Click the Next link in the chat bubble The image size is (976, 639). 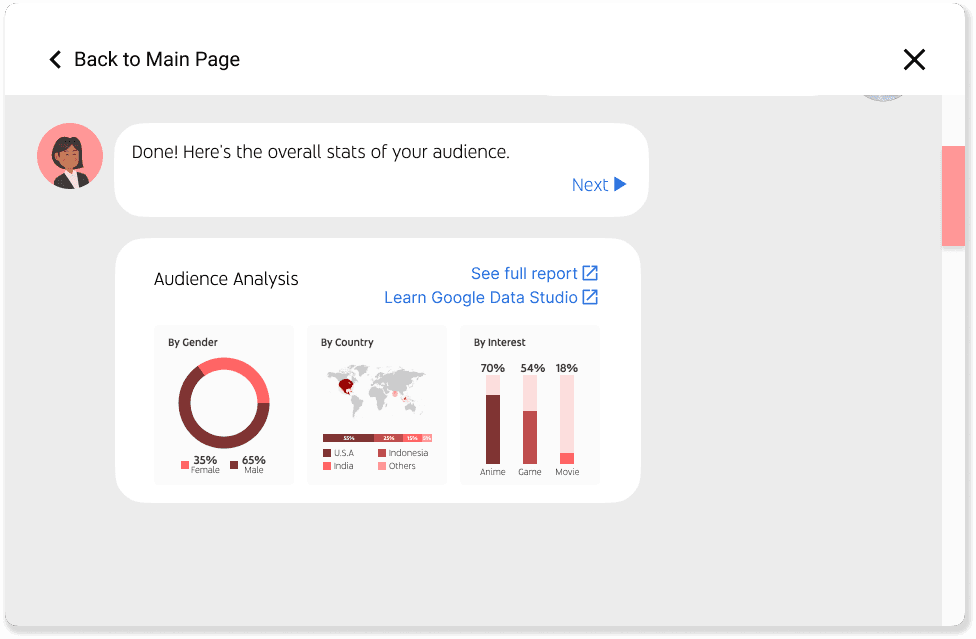point(589,185)
